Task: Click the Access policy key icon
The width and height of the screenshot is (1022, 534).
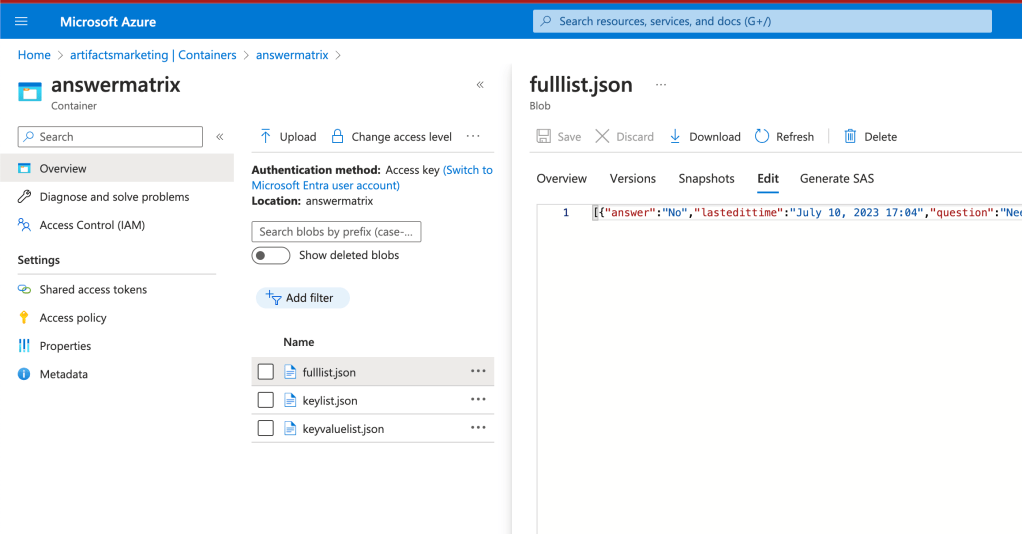Action: point(24,318)
